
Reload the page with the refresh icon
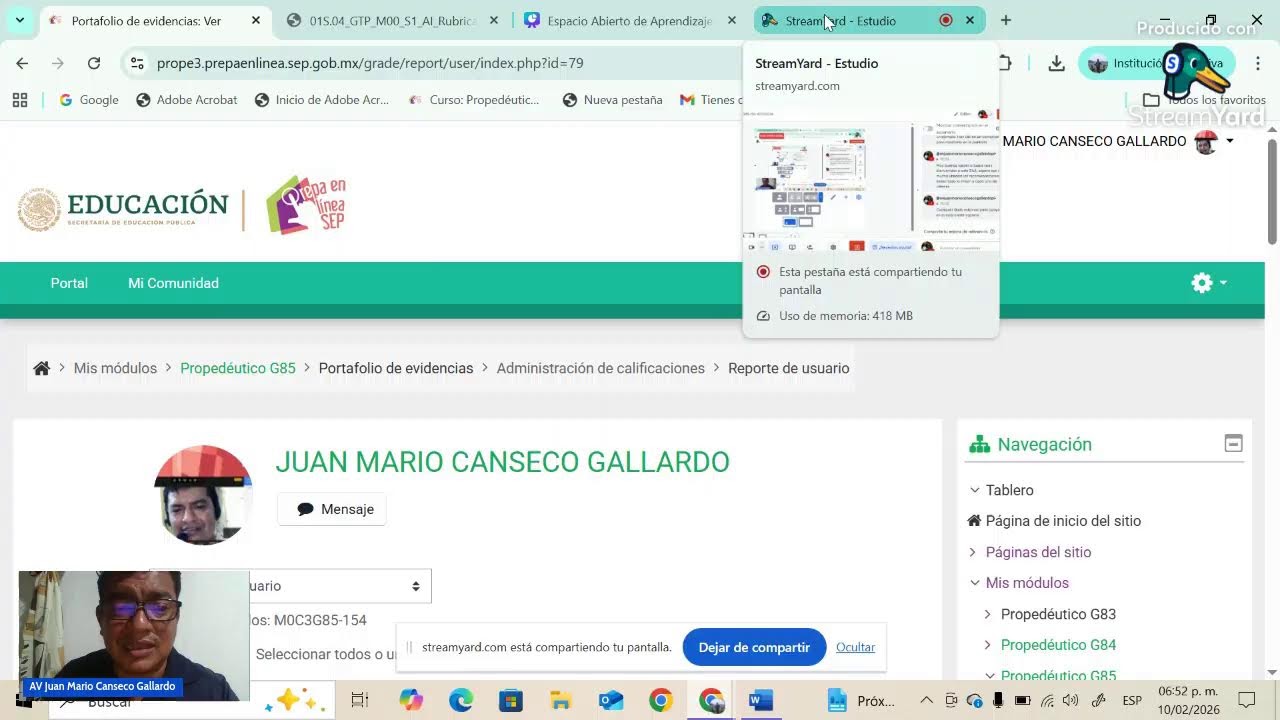tap(94, 63)
